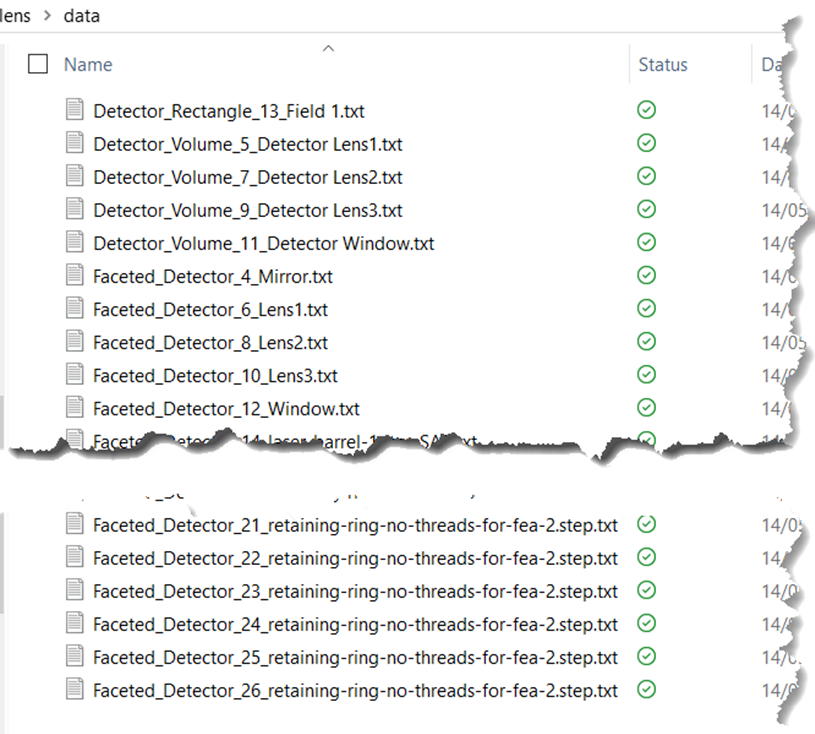815x734 pixels.
Task: Click the sort arrow above Name header
Action: coord(328,48)
